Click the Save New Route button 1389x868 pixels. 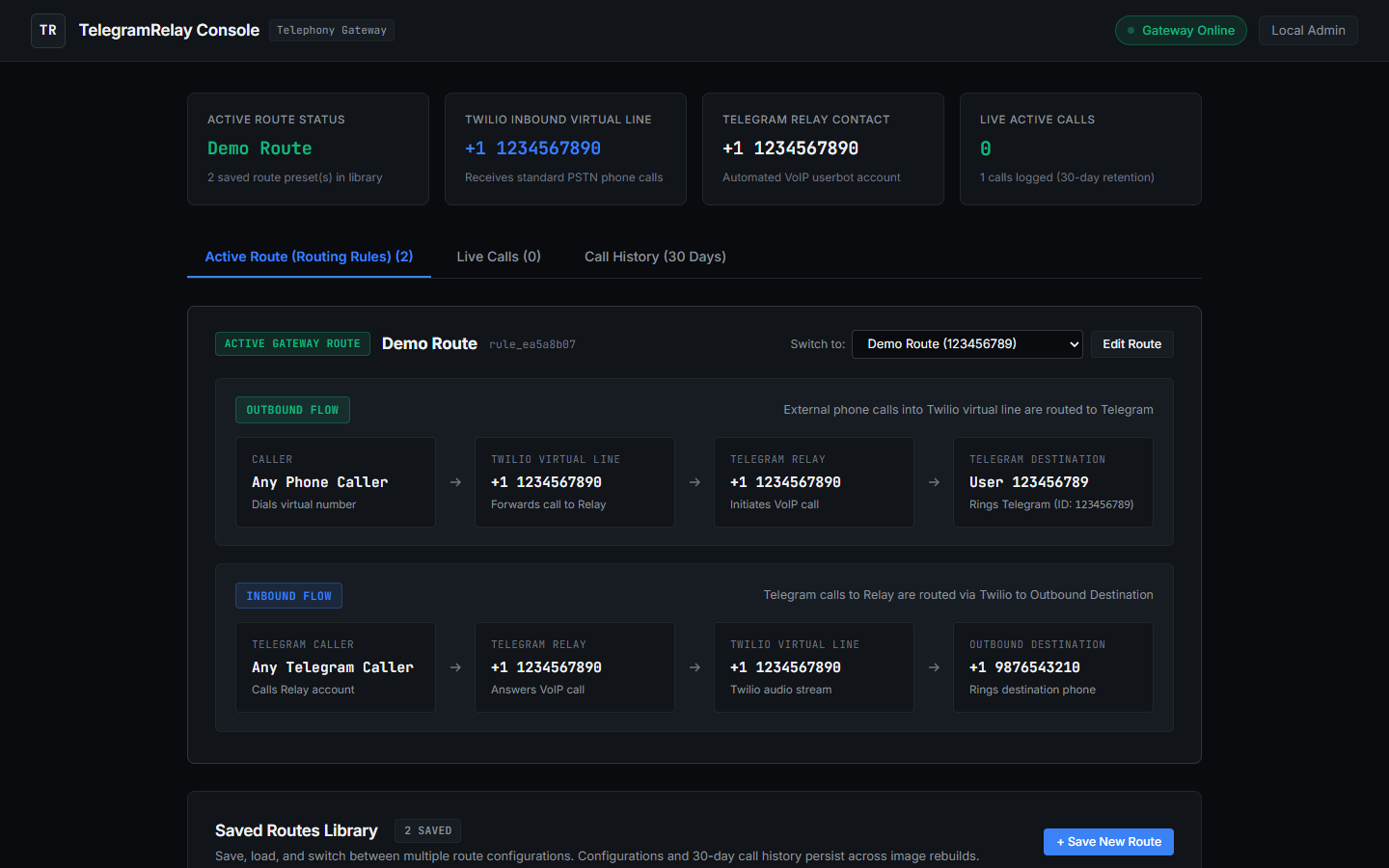click(1108, 842)
